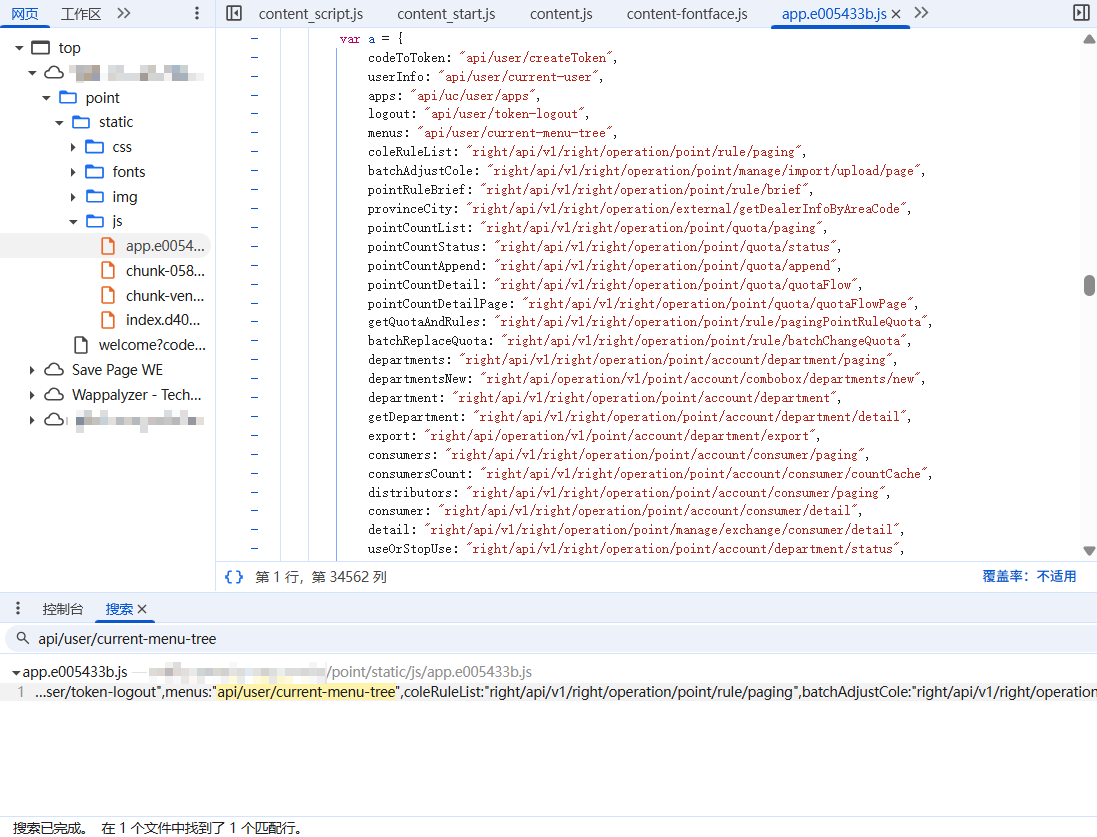Click the img folder icon

click(x=94, y=197)
